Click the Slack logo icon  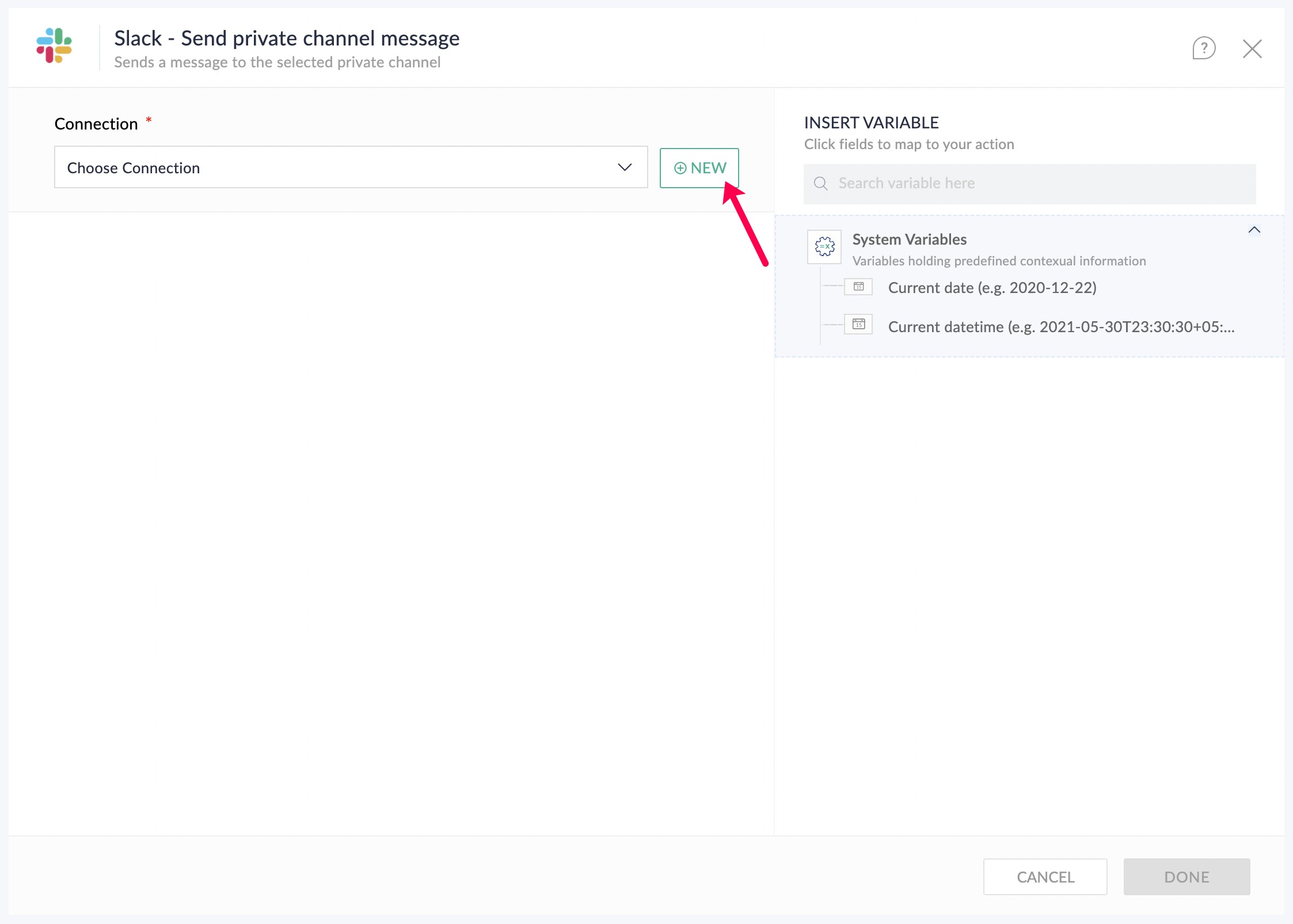(54, 46)
